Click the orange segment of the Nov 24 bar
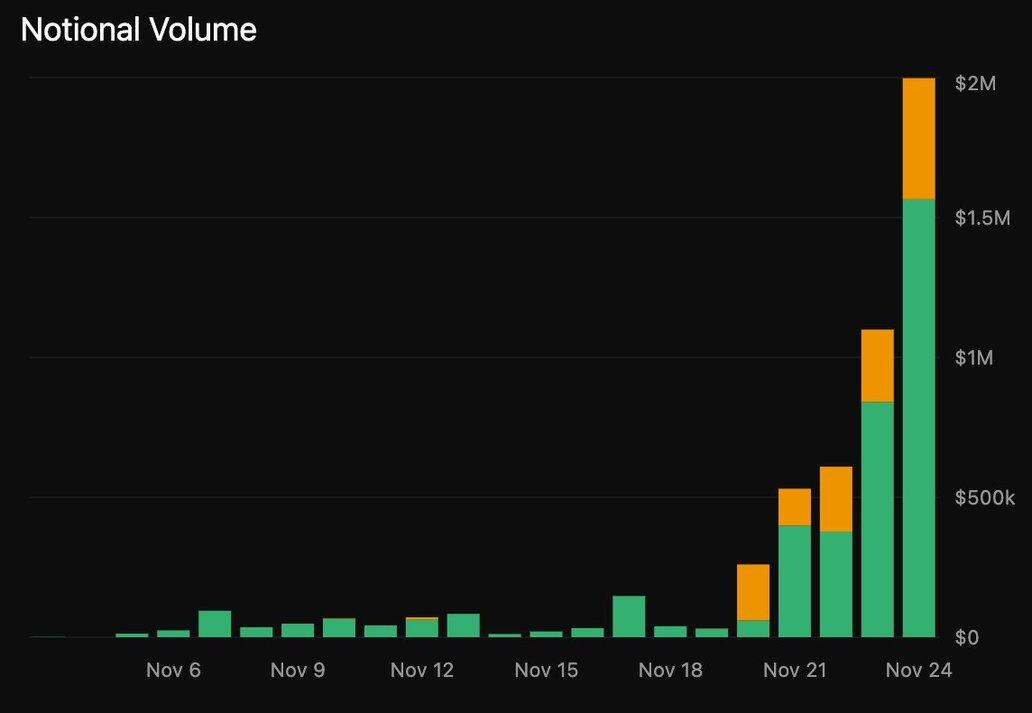Viewport: 1032px width, 713px height. point(918,138)
